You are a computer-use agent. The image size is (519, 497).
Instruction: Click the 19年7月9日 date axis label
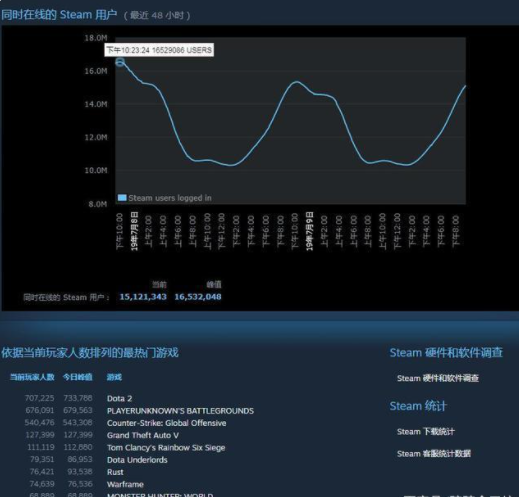tap(310, 231)
